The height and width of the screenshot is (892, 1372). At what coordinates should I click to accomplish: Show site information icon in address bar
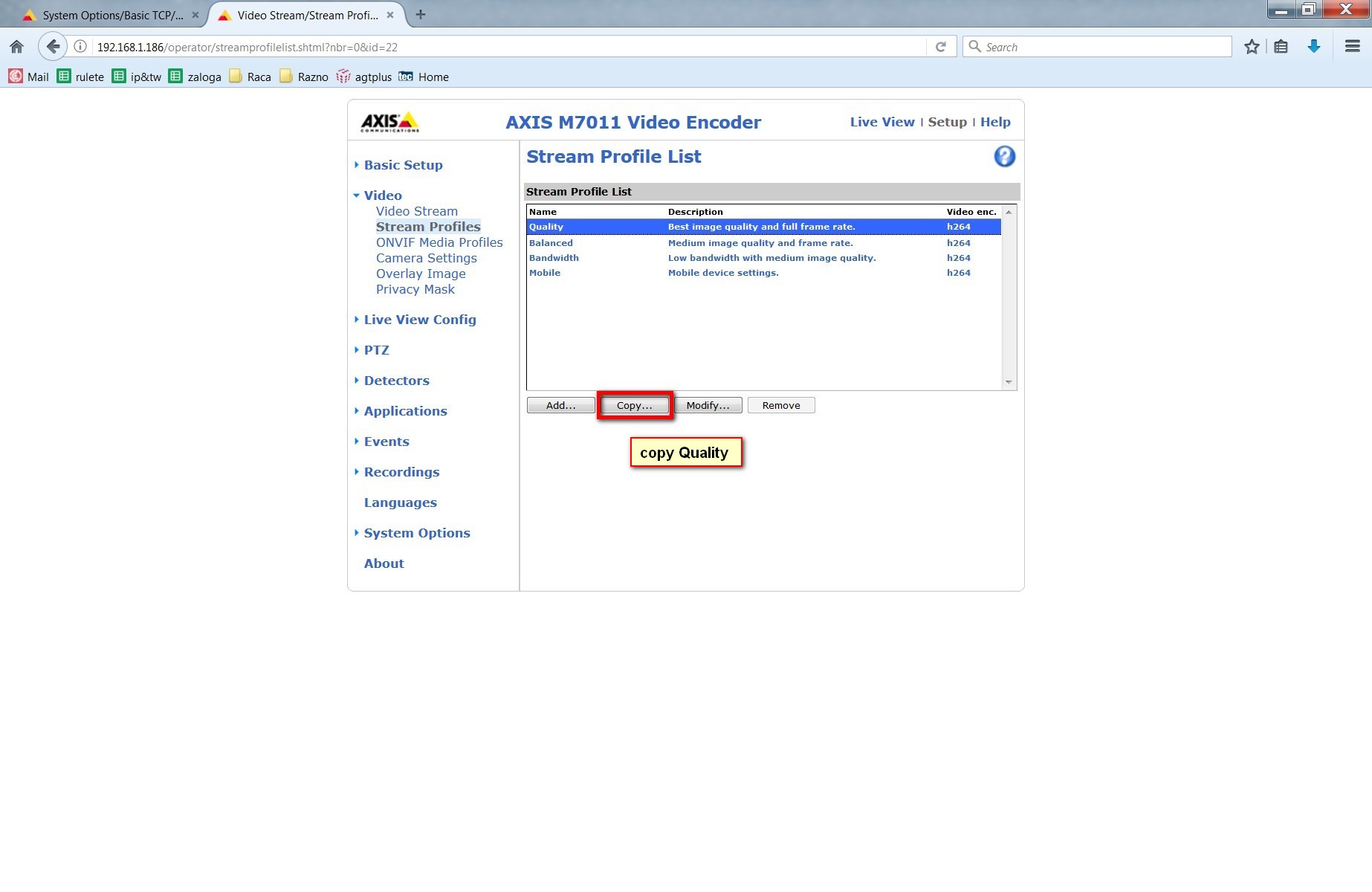(x=80, y=47)
